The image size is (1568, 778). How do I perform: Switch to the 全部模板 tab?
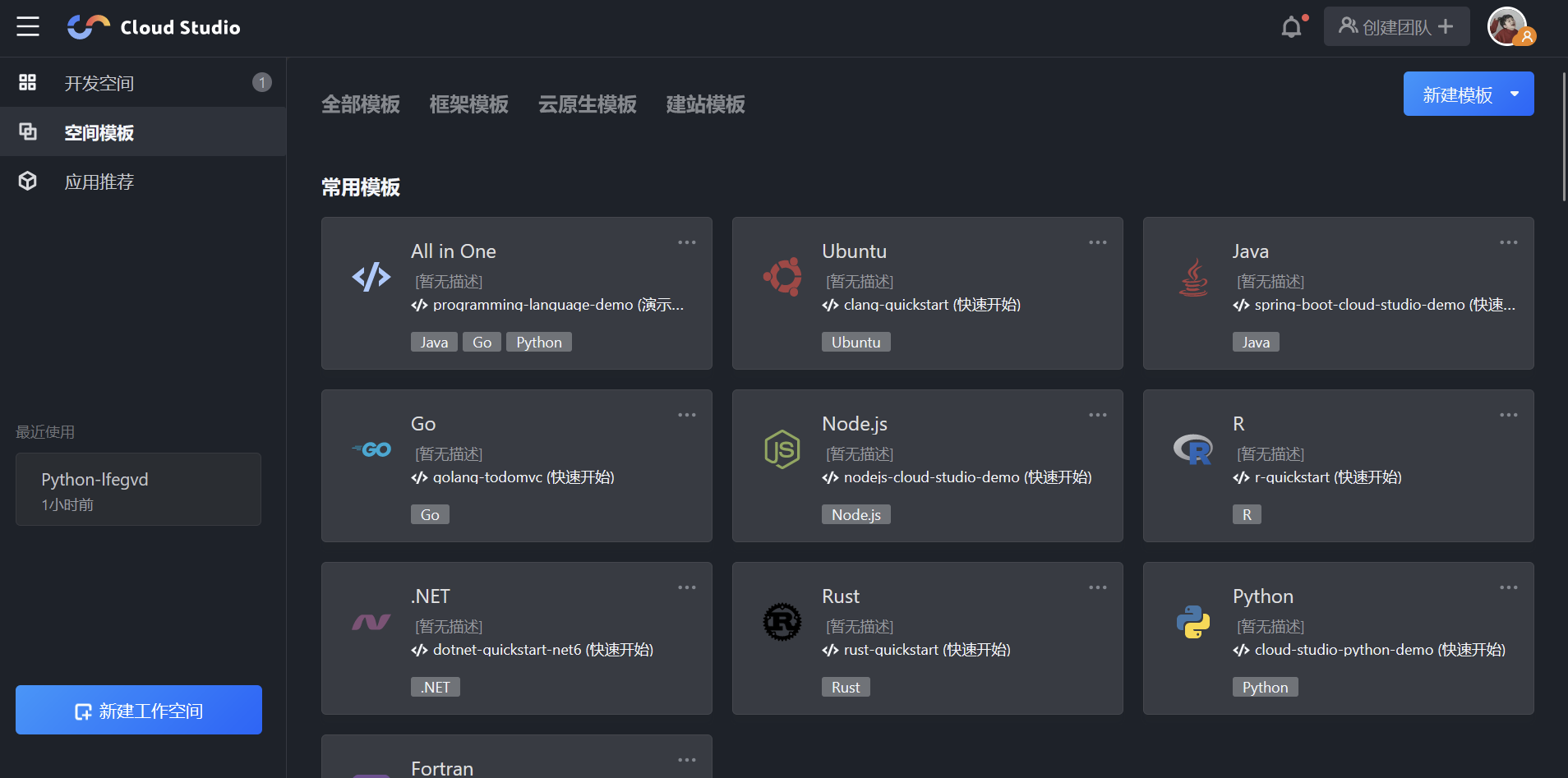[361, 104]
